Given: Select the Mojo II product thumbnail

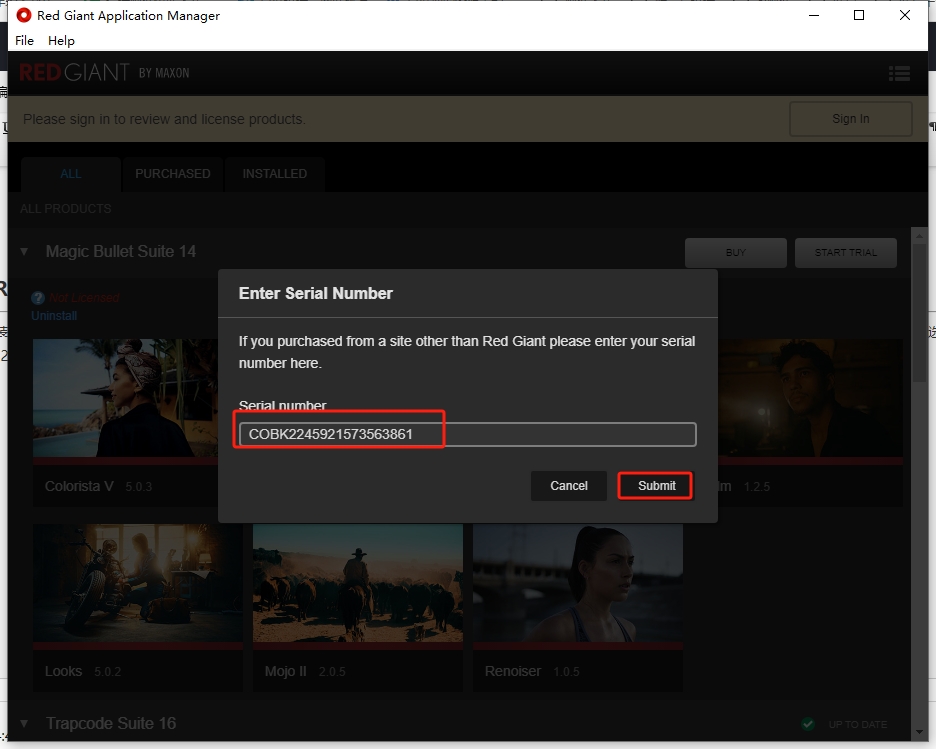Looking at the screenshot, I should coord(358,583).
